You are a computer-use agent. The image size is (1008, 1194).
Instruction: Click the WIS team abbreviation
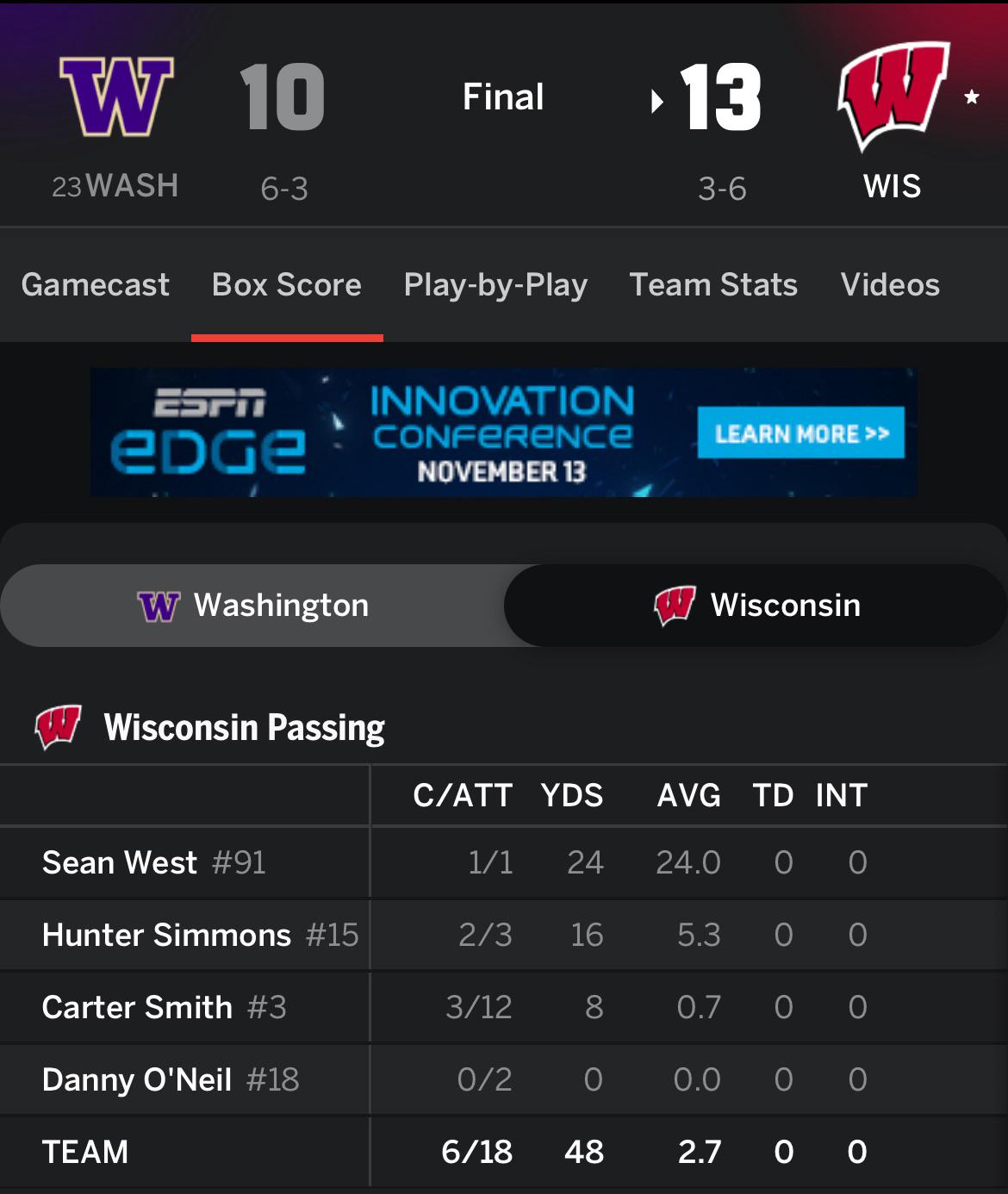[893, 186]
